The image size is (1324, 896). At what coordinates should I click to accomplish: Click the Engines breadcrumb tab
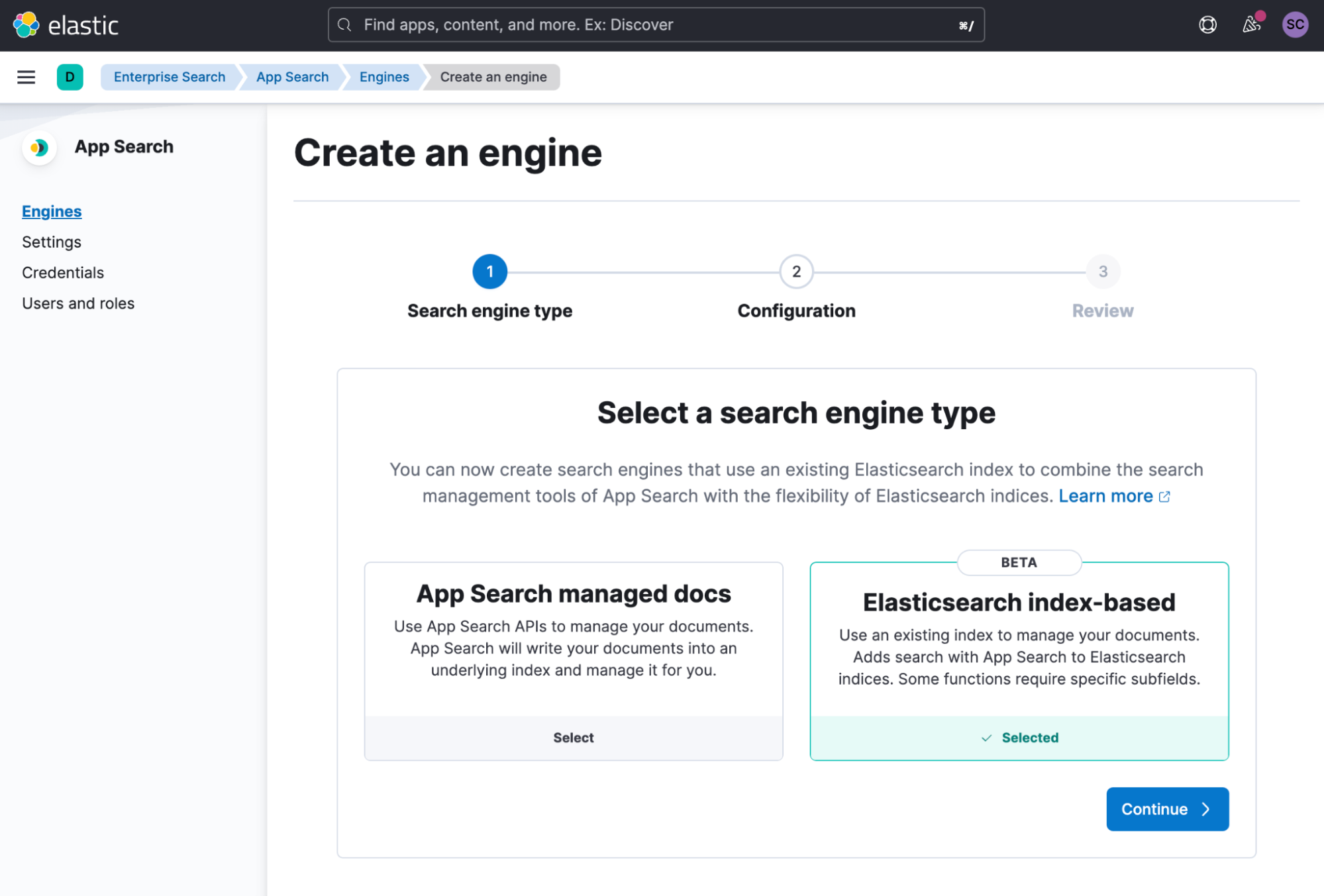click(x=384, y=77)
